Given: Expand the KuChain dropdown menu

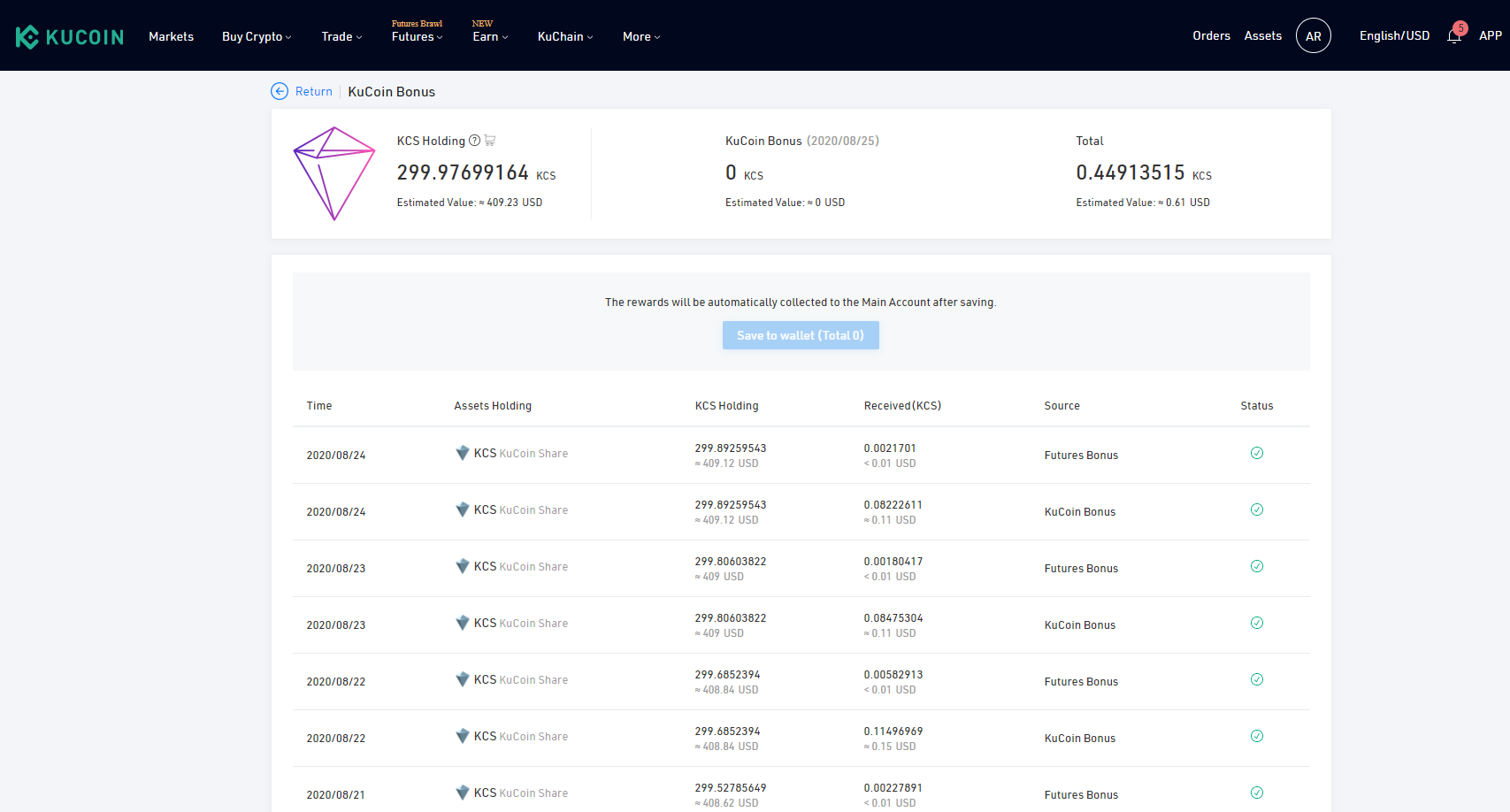Looking at the screenshot, I should pyautogui.click(x=565, y=36).
